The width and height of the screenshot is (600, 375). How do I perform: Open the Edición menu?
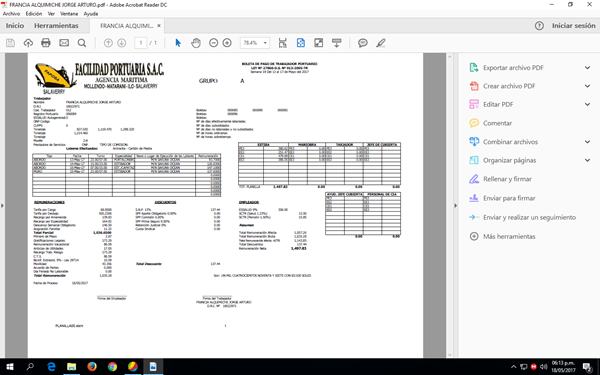34,13
